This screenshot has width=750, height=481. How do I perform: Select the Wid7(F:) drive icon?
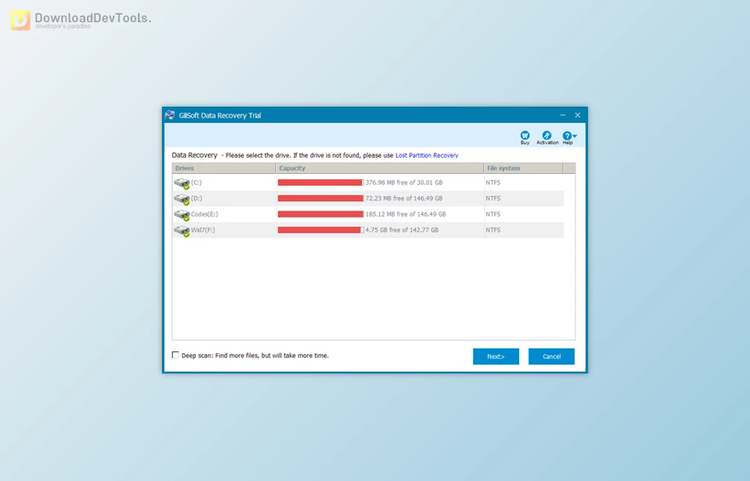pos(182,230)
